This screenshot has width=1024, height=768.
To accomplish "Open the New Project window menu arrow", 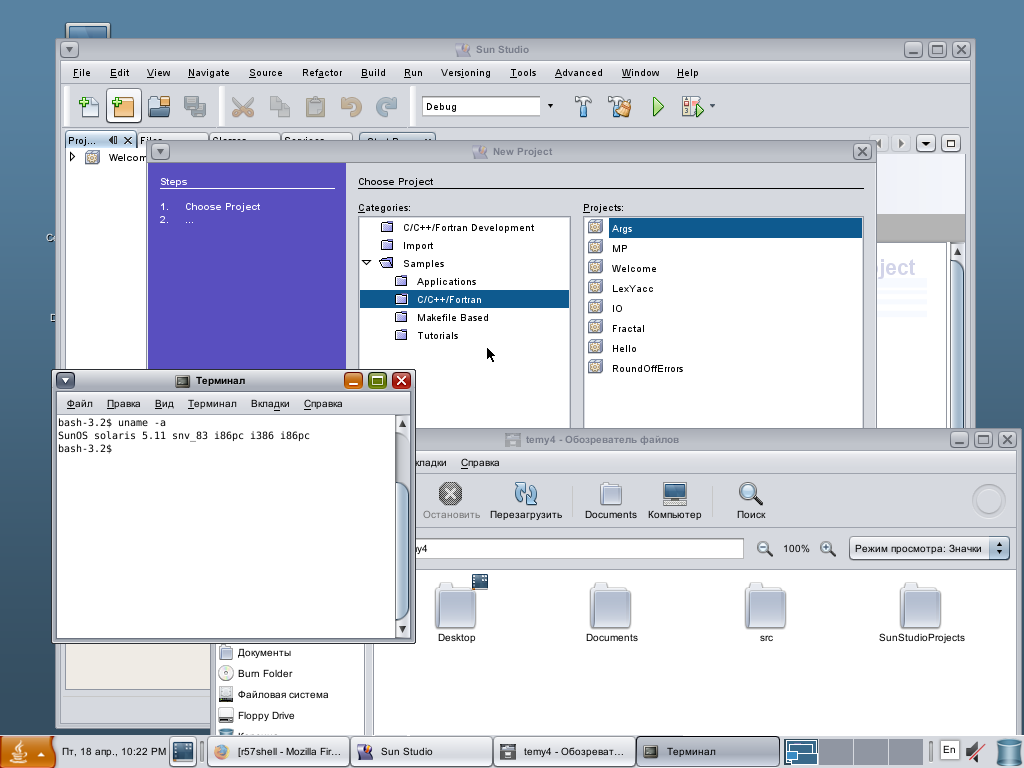I will (160, 152).
